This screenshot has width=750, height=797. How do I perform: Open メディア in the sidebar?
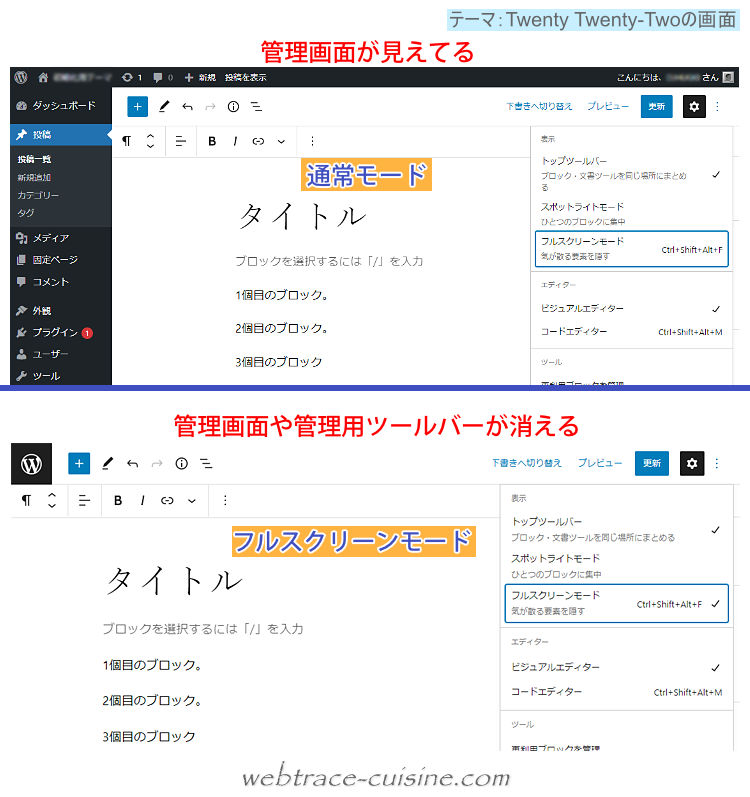[x=61, y=238]
